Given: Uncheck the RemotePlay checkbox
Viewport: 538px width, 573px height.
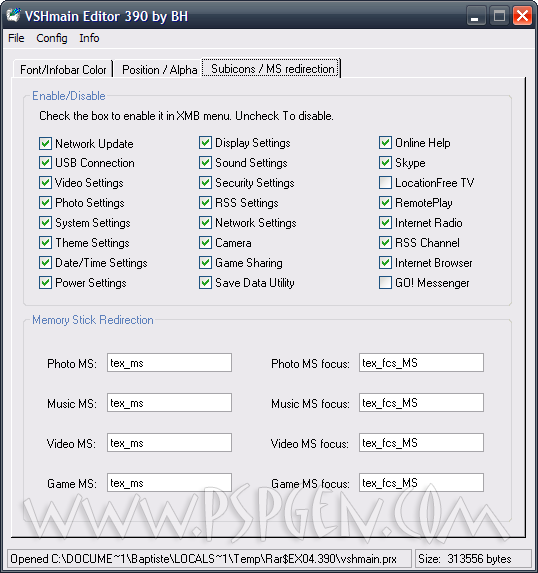Looking at the screenshot, I should 385,202.
